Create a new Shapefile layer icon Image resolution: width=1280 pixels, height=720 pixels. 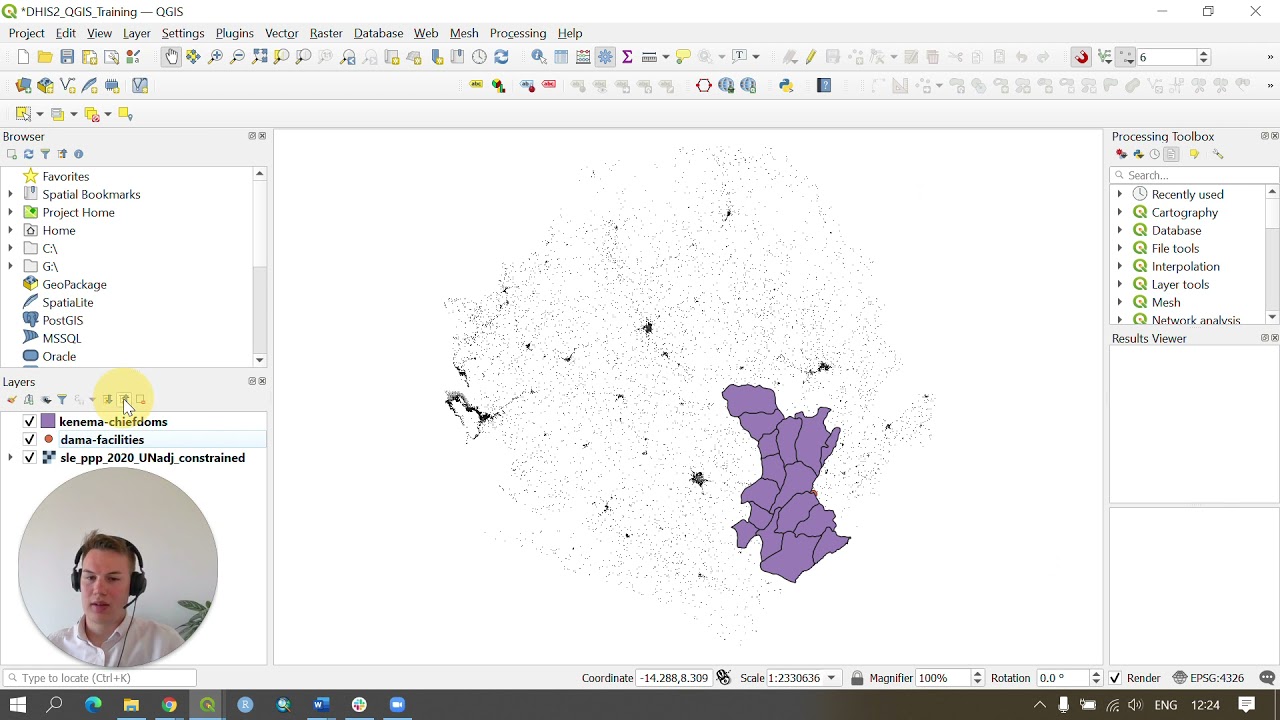67,86
